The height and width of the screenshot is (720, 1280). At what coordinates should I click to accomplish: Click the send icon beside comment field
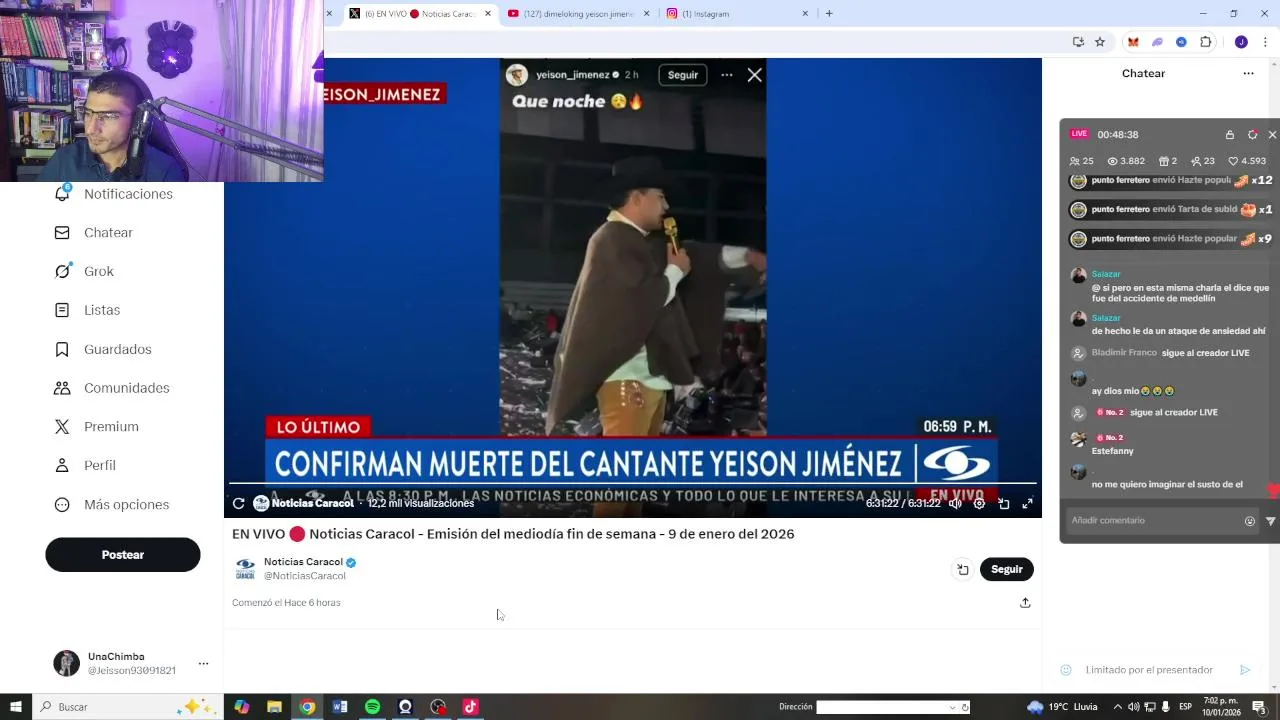[1271, 521]
